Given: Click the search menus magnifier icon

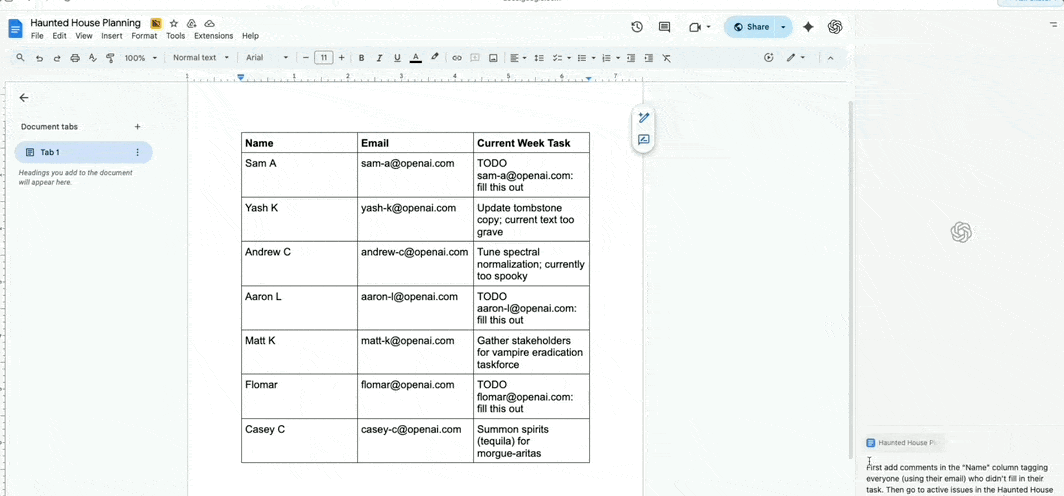Looking at the screenshot, I should [x=20, y=58].
